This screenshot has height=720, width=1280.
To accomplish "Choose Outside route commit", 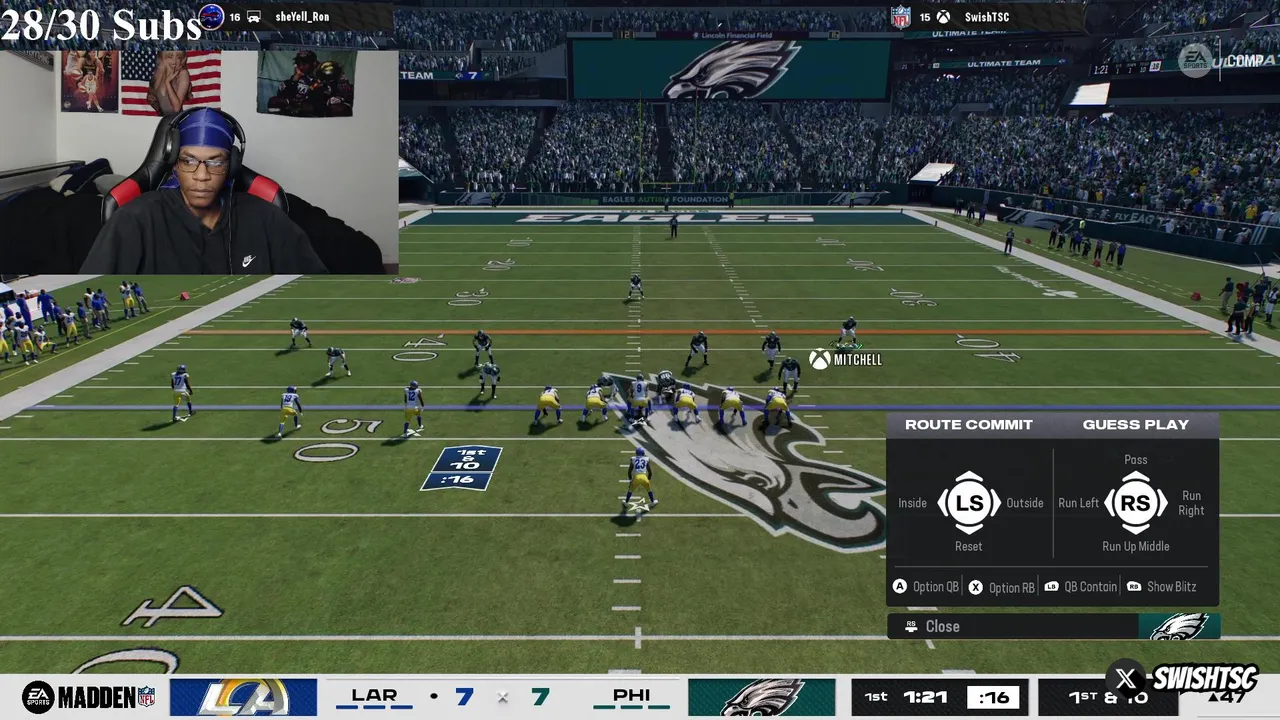I will (1025, 503).
